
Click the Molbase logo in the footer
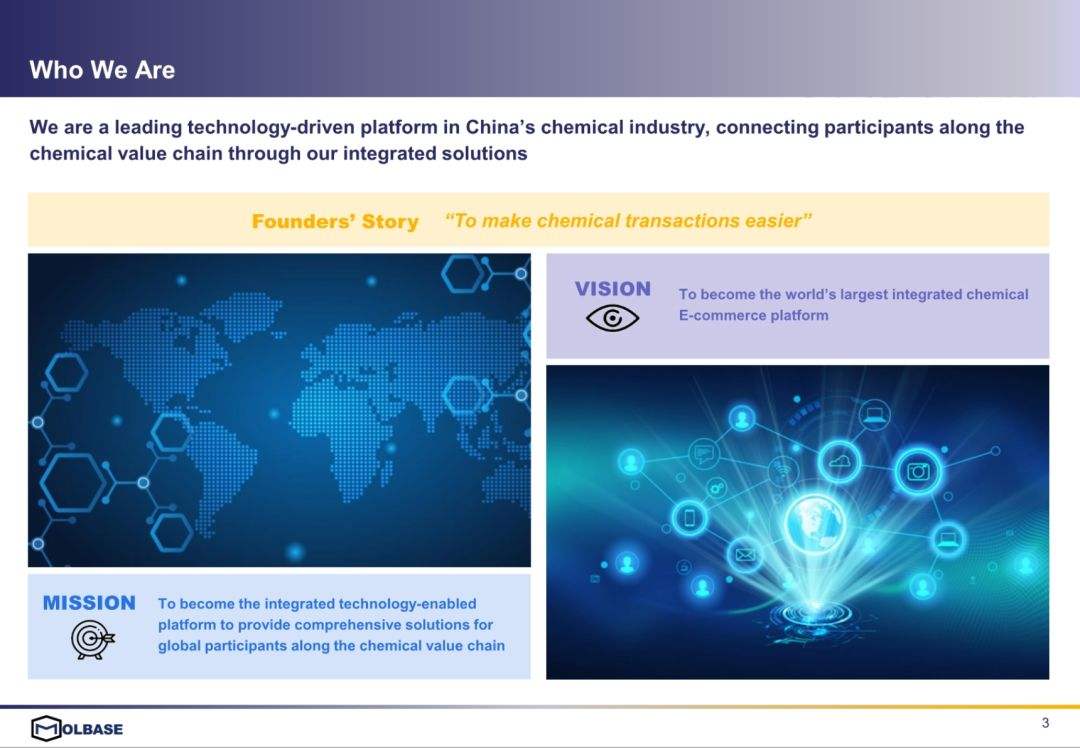tap(77, 727)
